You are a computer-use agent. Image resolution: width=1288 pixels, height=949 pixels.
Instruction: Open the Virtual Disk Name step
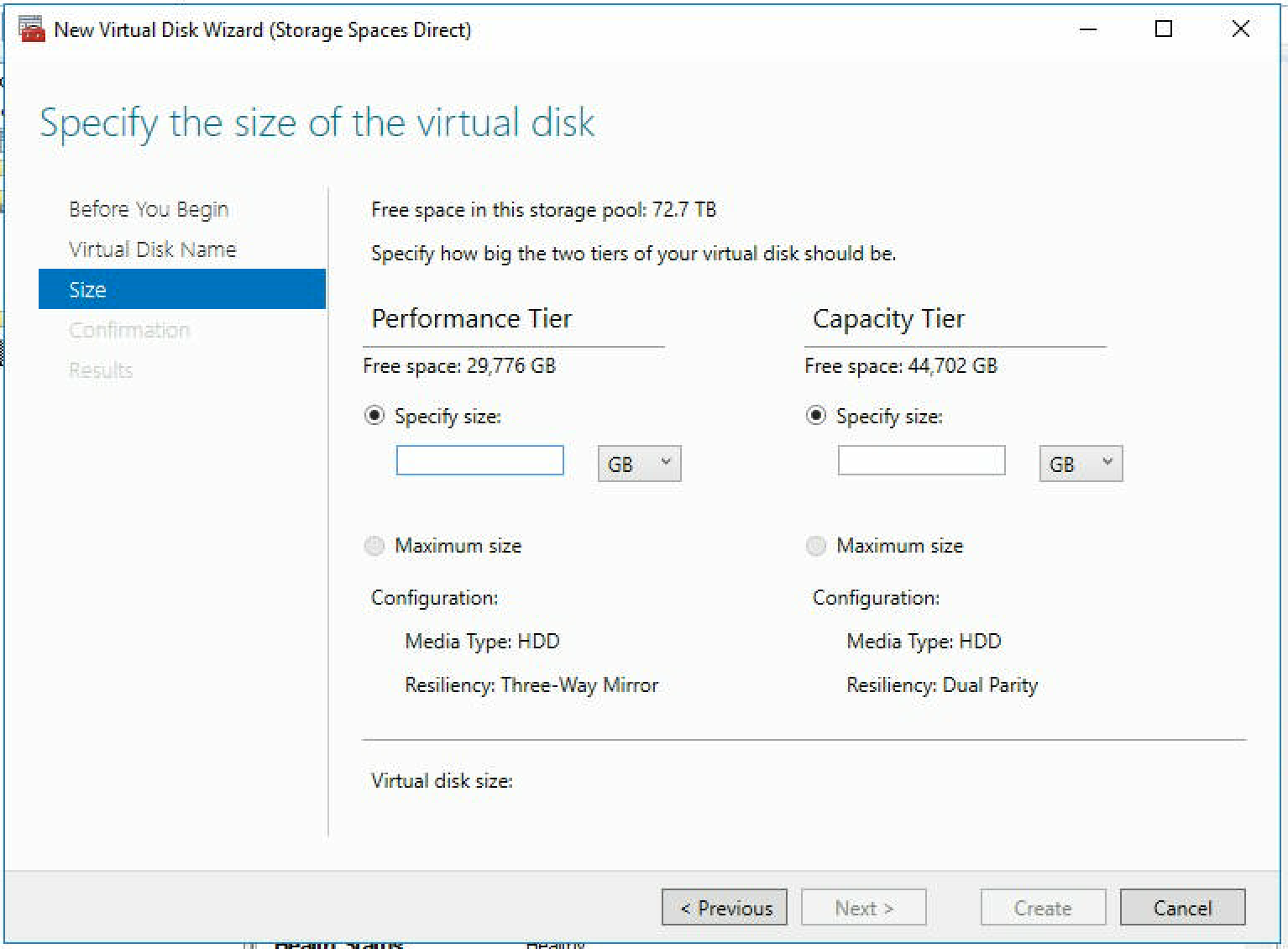pyautogui.click(x=153, y=249)
